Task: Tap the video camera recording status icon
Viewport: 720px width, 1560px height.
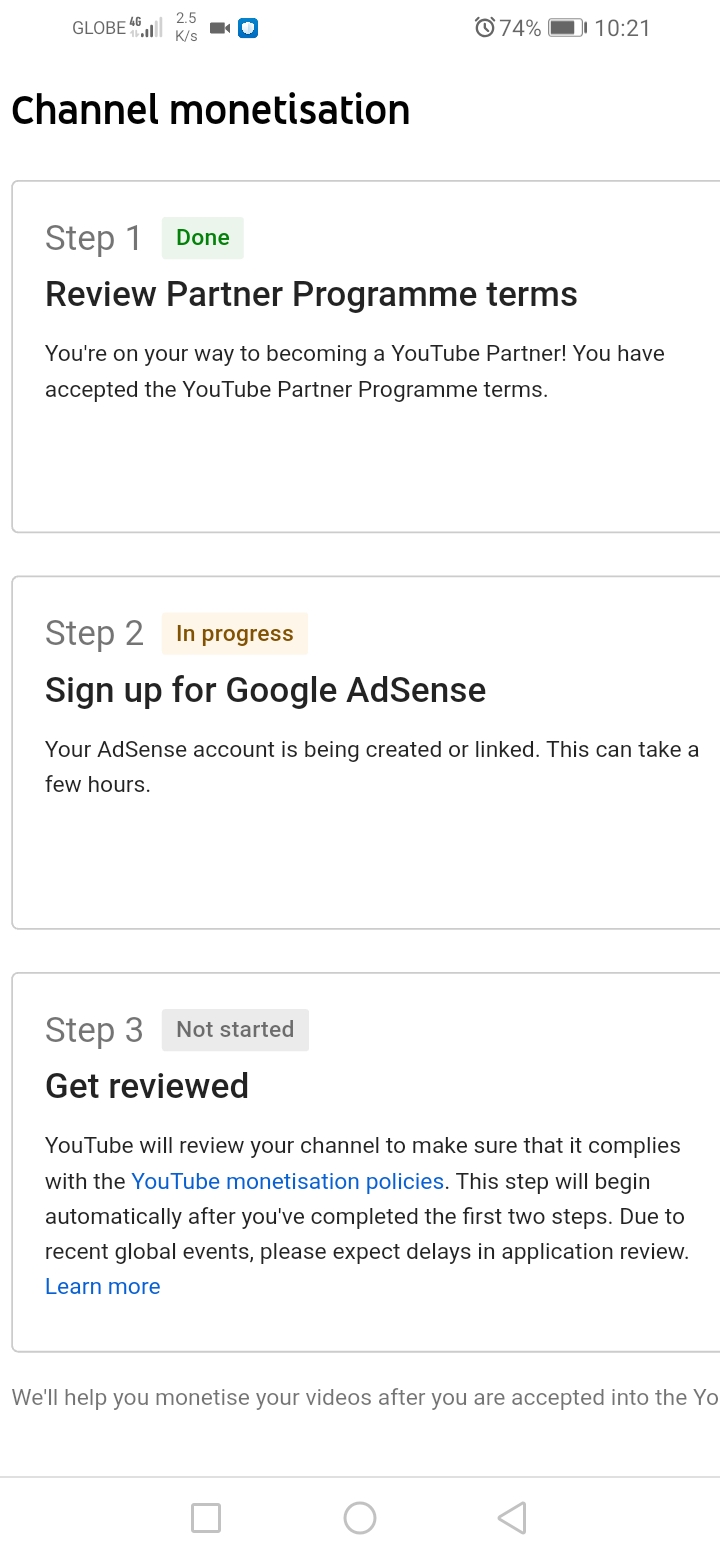Action: point(220,29)
